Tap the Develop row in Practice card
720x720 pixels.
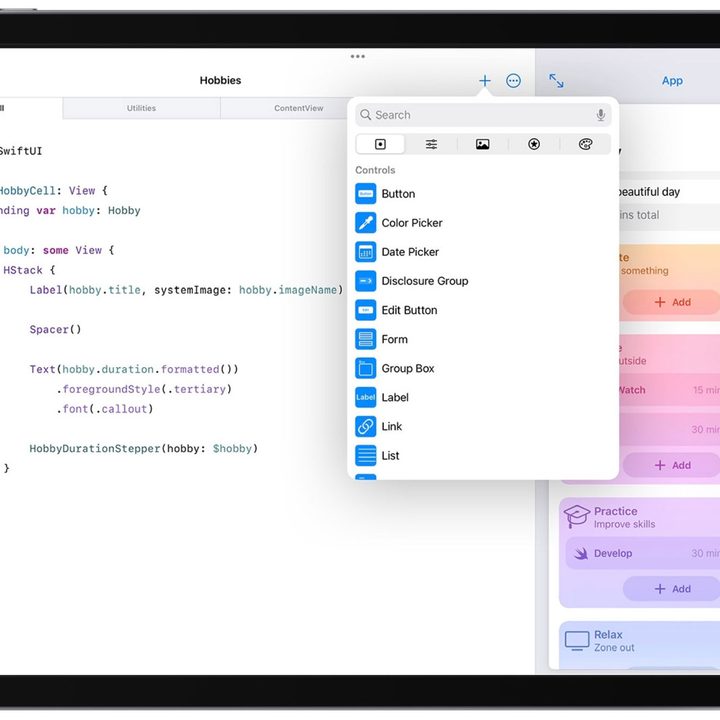coord(643,553)
